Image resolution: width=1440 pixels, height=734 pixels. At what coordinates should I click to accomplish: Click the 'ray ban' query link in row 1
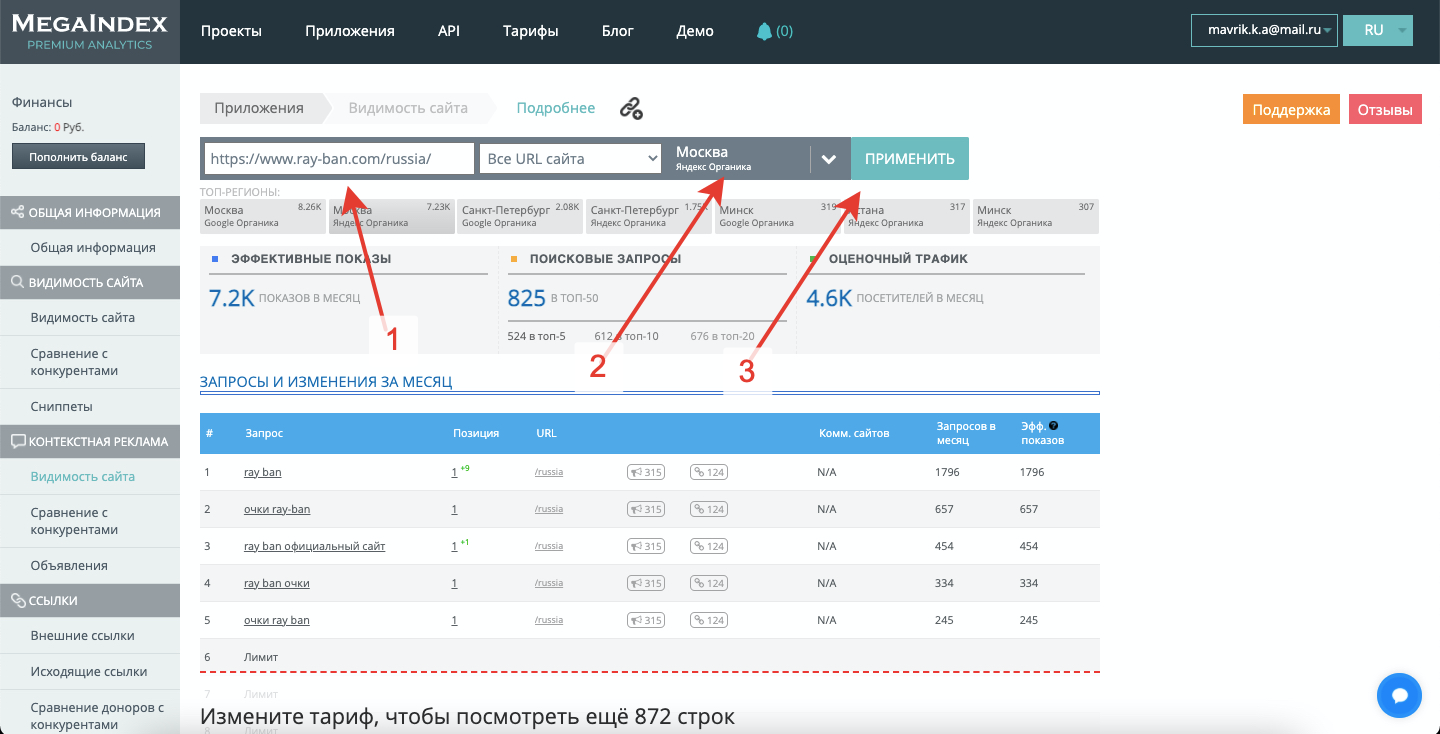pyautogui.click(x=263, y=472)
